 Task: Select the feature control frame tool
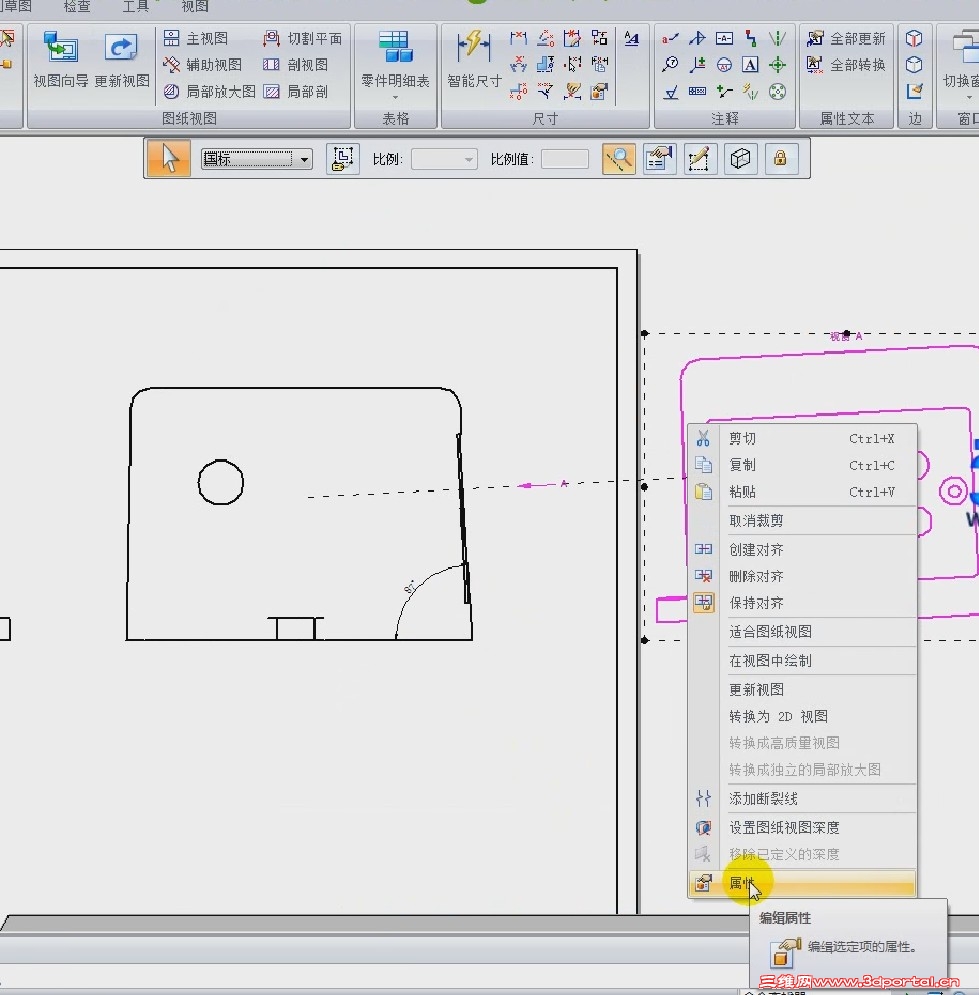point(697,92)
